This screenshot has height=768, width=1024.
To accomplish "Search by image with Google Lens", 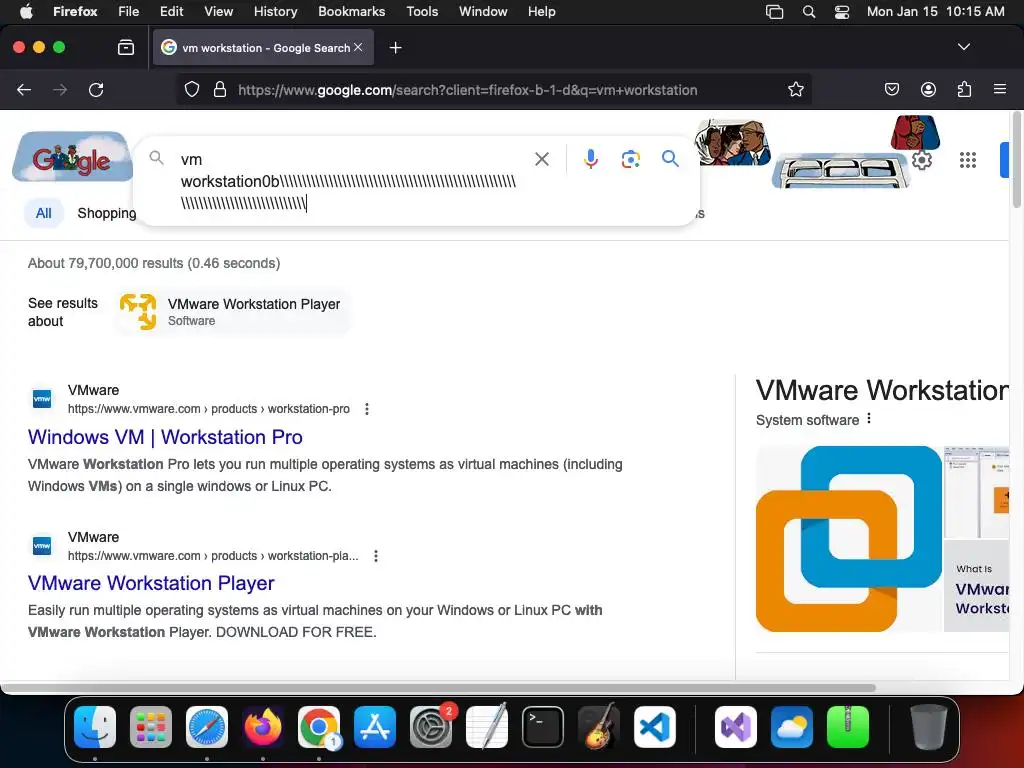I will click(630, 159).
